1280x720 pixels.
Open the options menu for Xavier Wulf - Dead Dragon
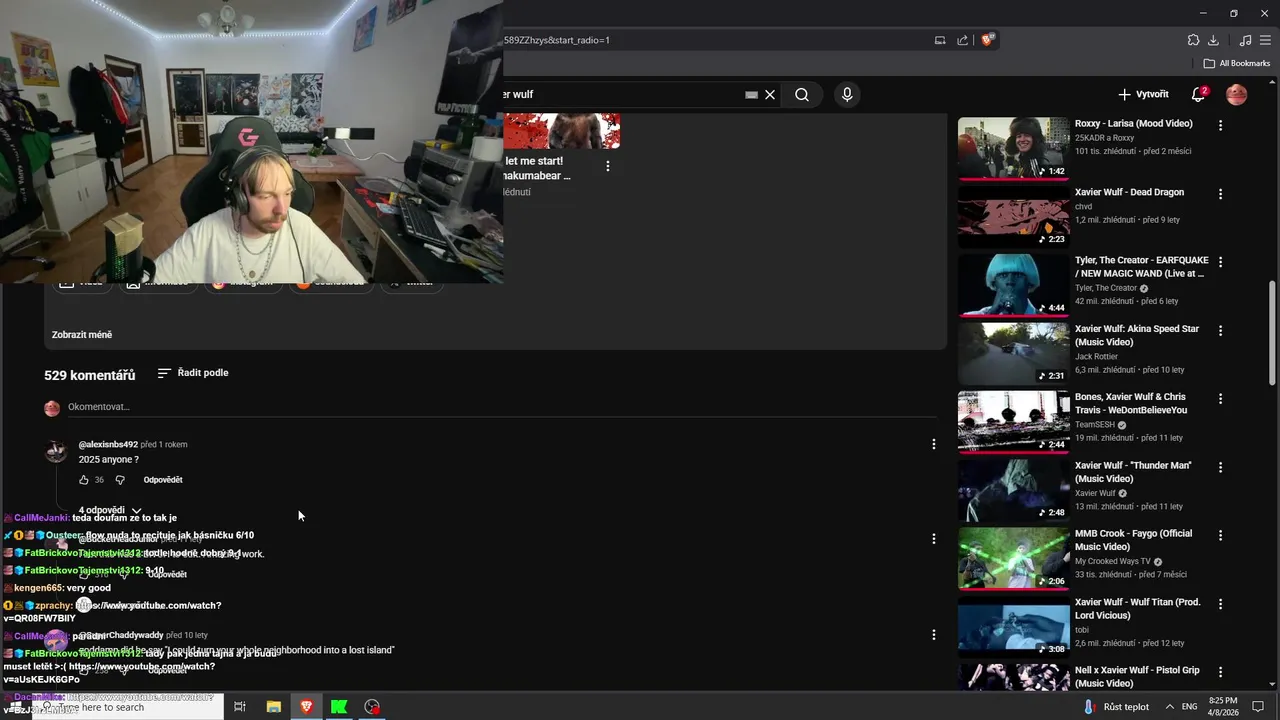point(1220,193)
